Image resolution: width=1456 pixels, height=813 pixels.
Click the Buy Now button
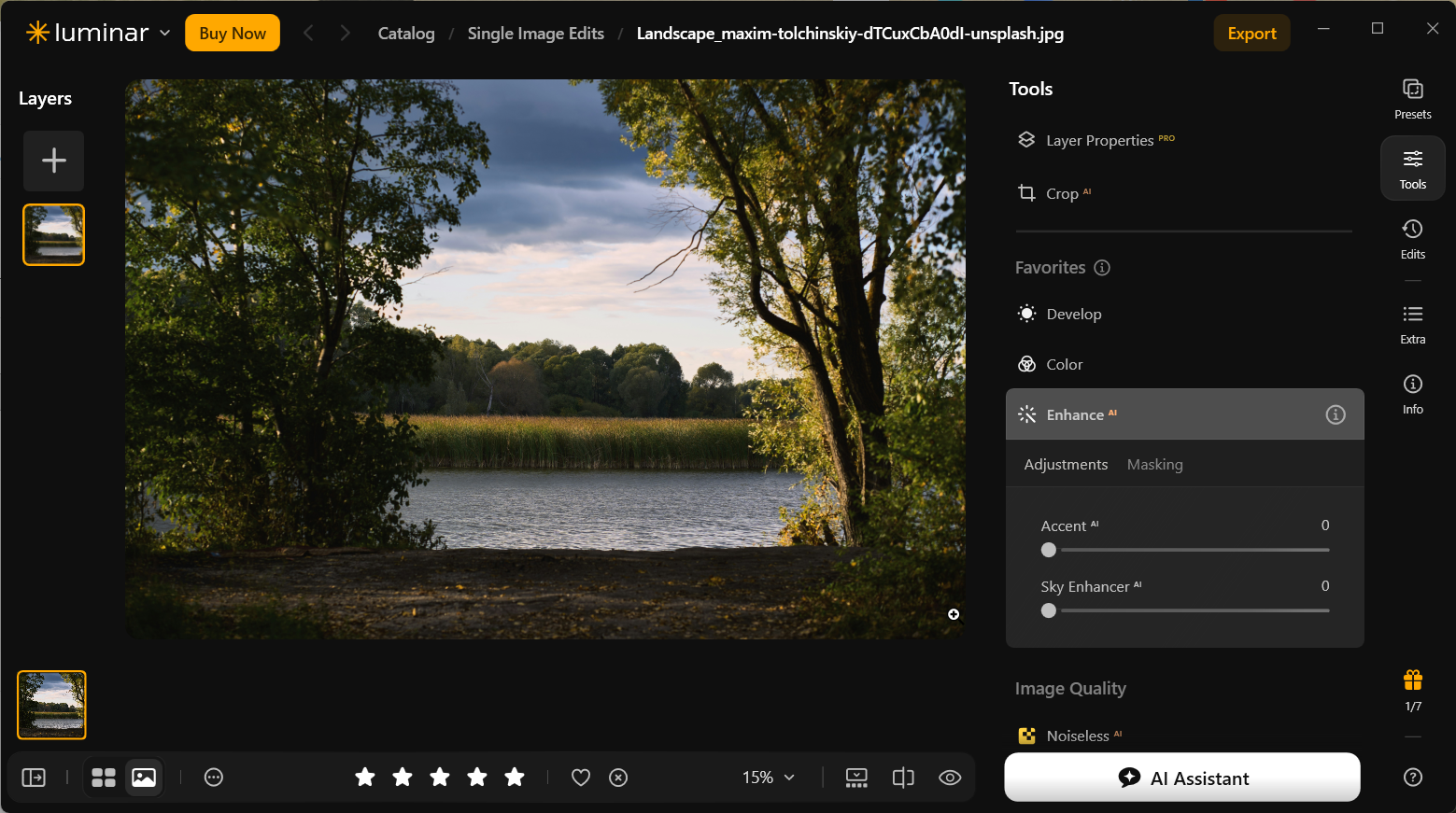coord(233,33)
